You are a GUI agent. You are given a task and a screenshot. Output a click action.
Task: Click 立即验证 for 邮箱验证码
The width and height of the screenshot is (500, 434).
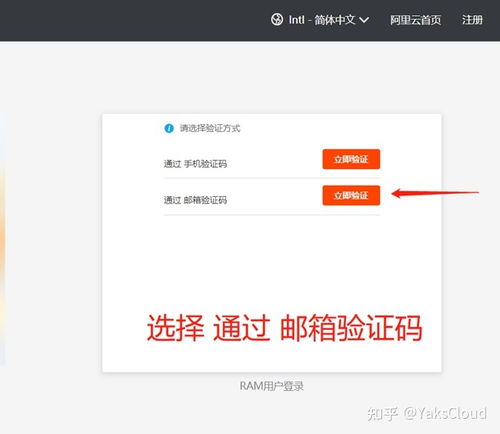[351, 195]
